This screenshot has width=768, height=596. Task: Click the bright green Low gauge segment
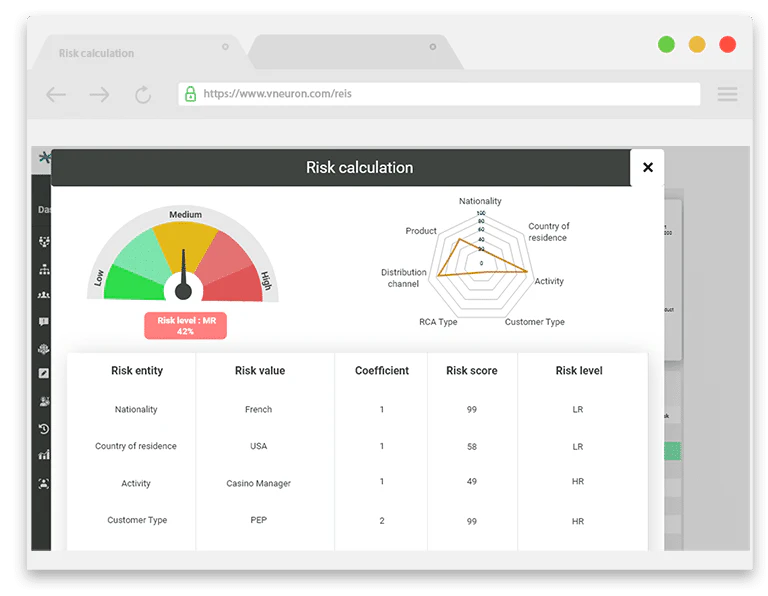tap(130, 285)
